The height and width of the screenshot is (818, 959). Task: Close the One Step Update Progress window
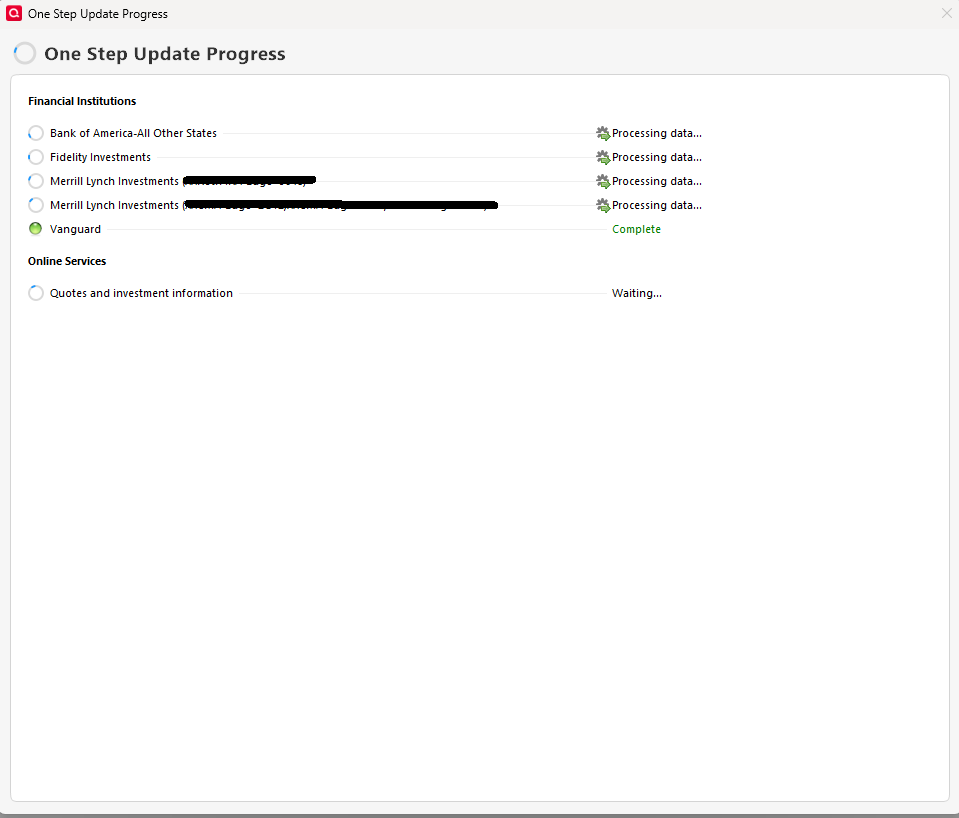[x=946, y=13]
